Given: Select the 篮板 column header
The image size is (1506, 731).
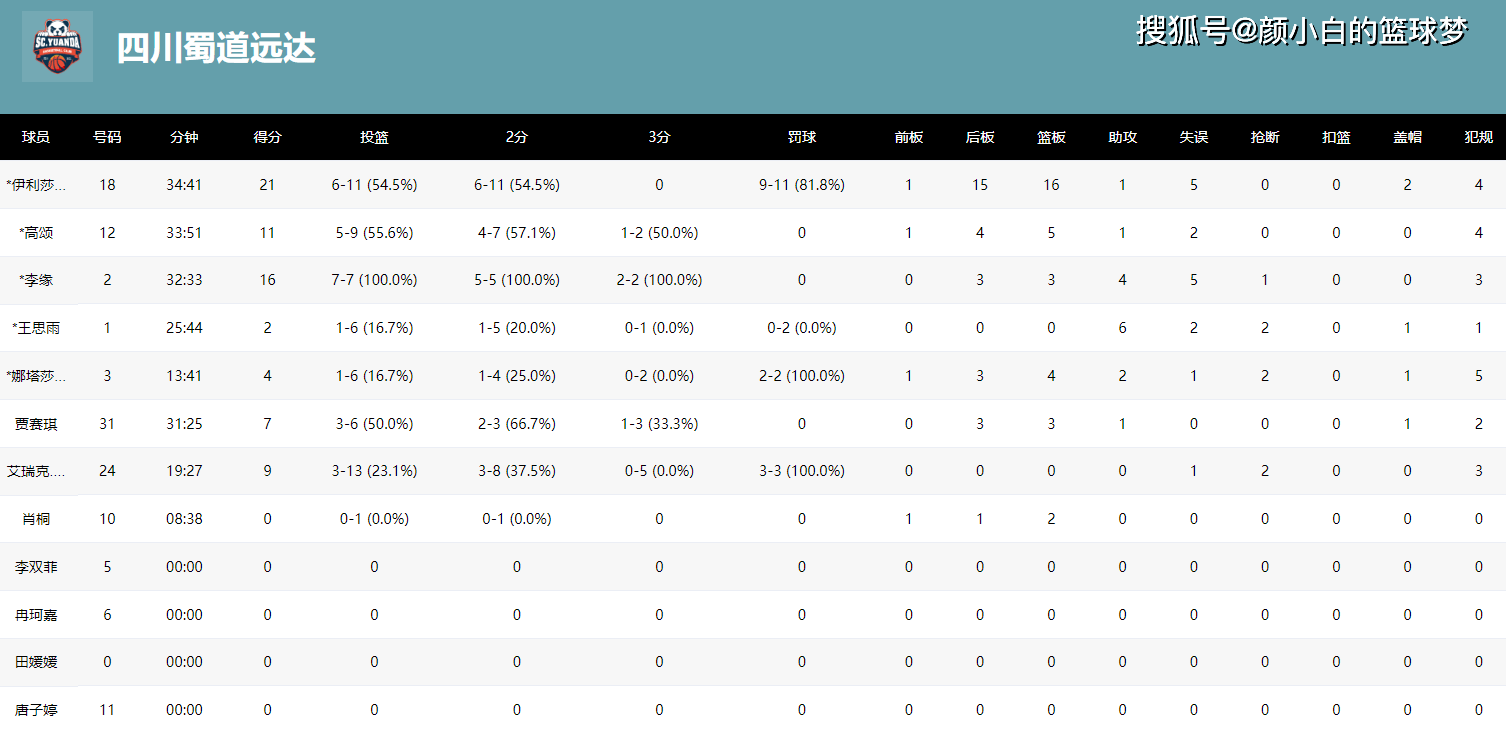Looking at the screenshot, I should tap(1051, 137).
